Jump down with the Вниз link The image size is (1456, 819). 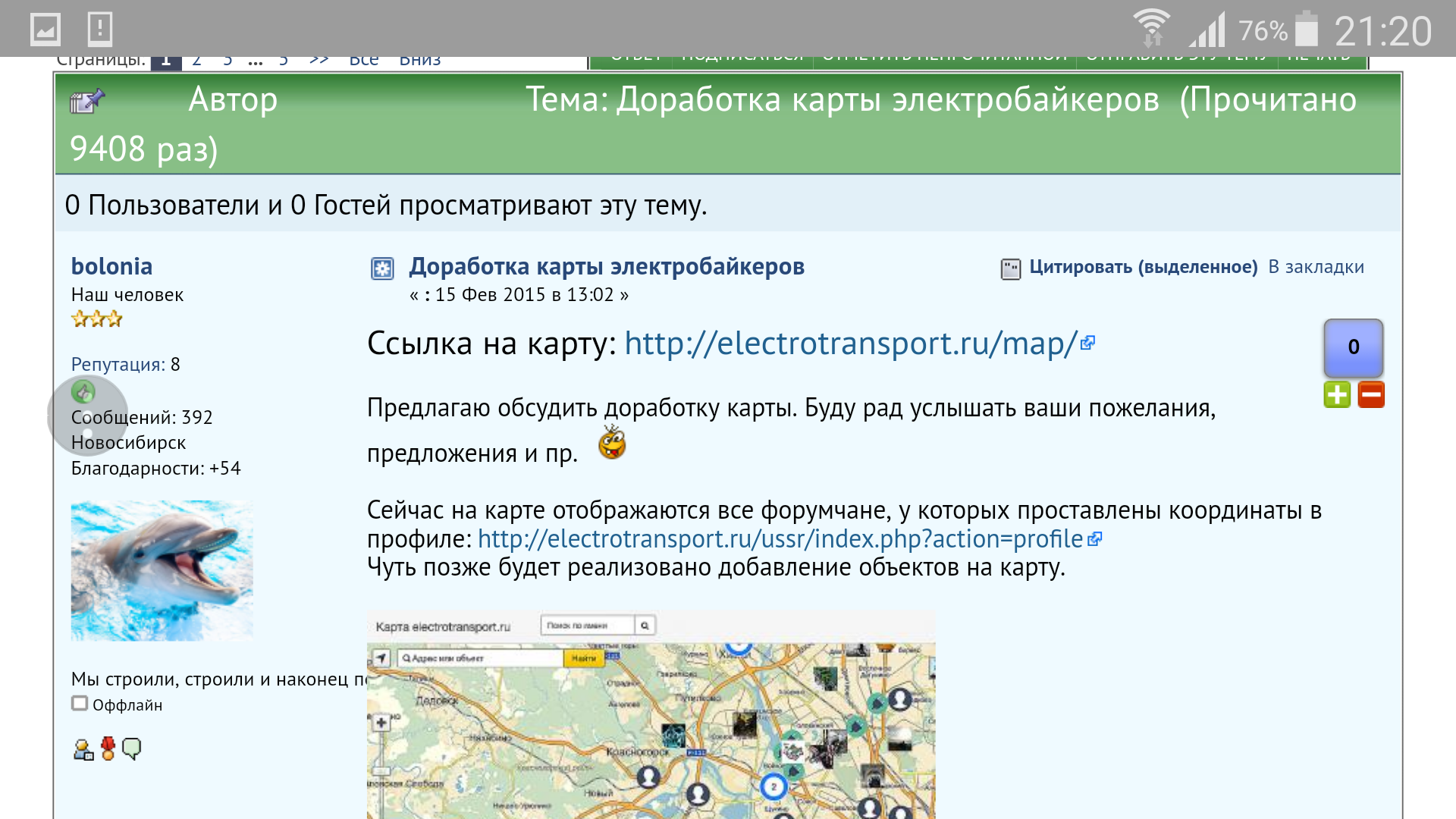[419, 61]
